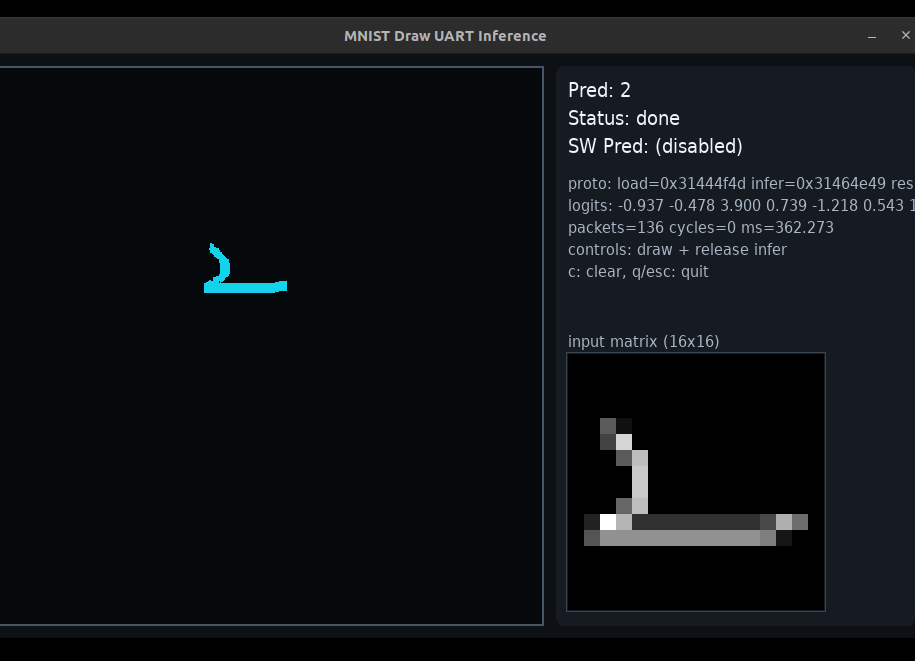This screenshot has height=661, width=915.
Task: Click the 'SW Pred: (disabled)' label
Action: (655, 146)
